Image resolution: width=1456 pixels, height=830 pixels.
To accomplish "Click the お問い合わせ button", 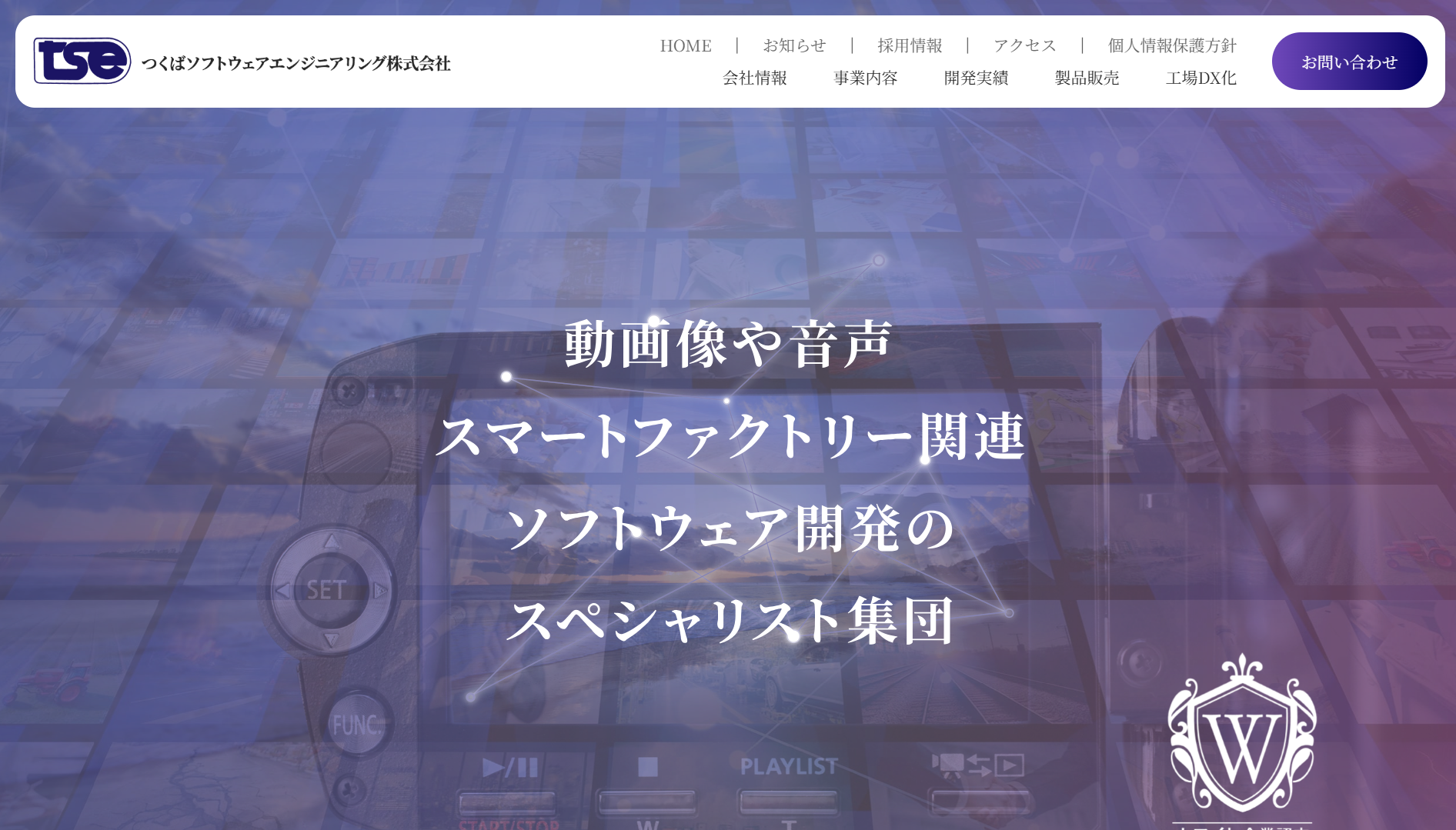I will pos(1348,62).
